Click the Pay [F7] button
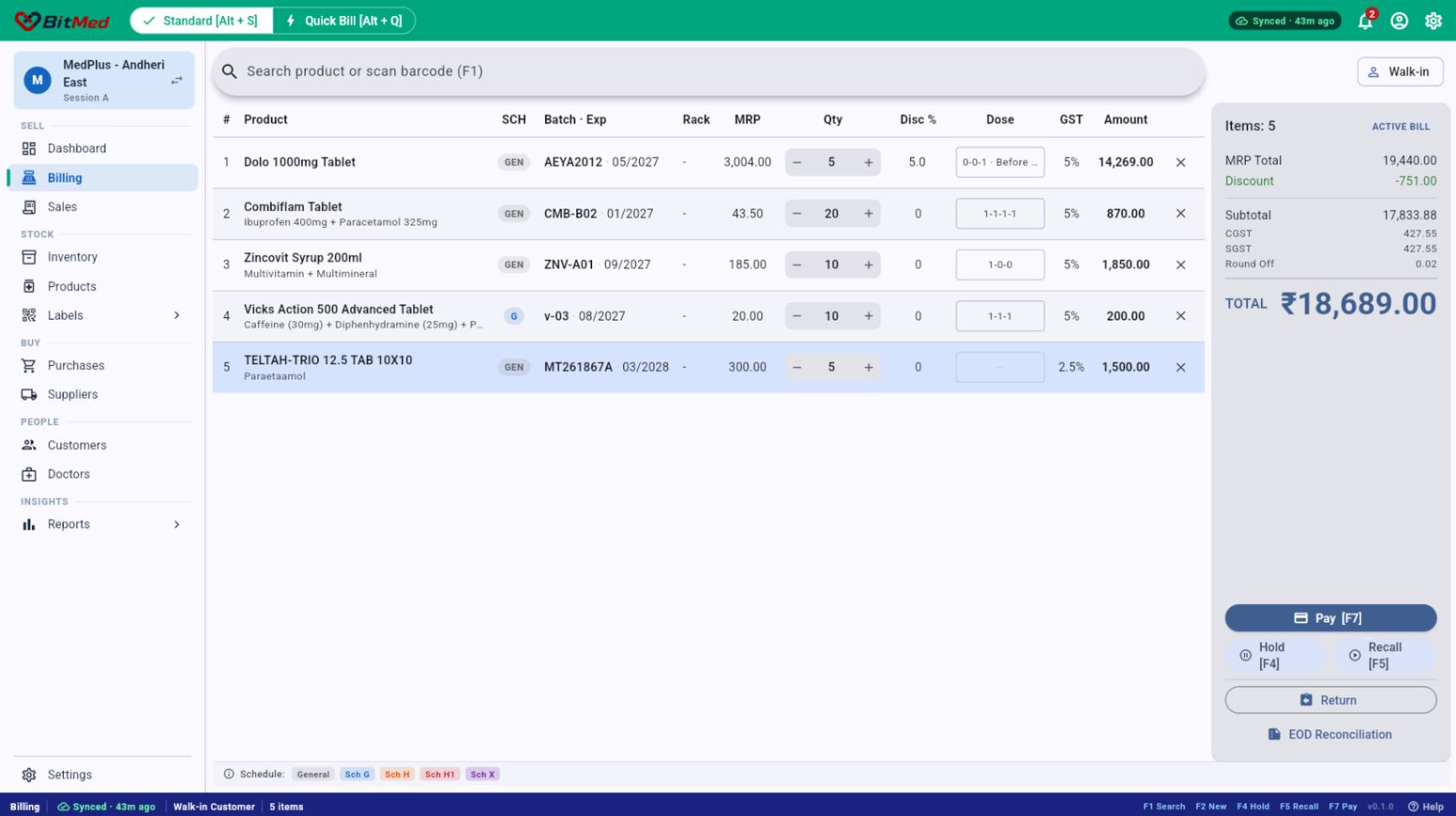The image size is (1456, 816). click(1330, 618)
